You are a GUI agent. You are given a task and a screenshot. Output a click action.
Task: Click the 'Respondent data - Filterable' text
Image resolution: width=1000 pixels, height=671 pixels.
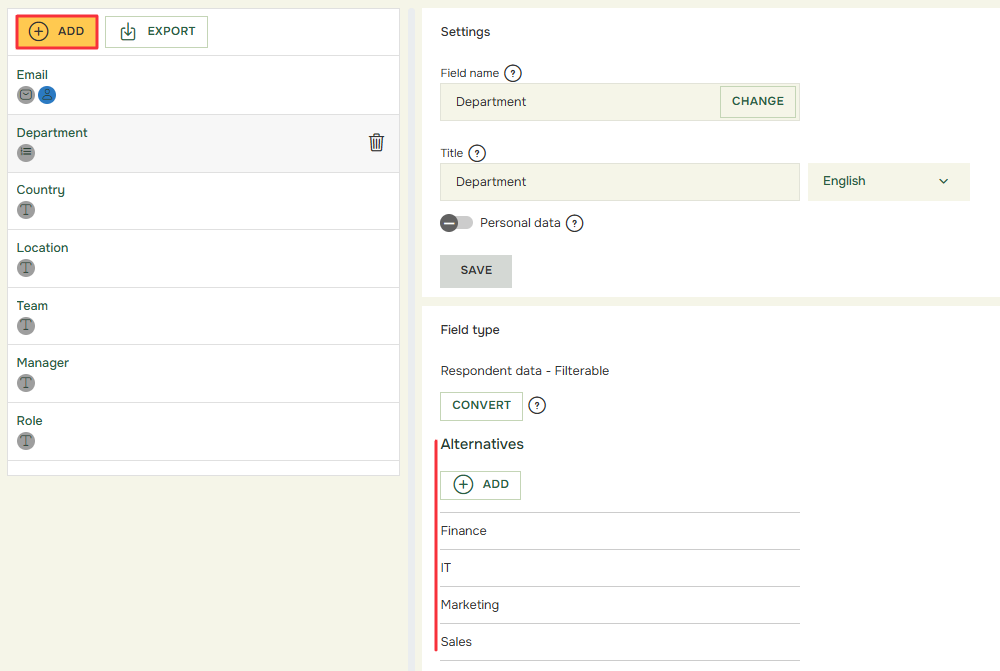click(x=524, y=371)
